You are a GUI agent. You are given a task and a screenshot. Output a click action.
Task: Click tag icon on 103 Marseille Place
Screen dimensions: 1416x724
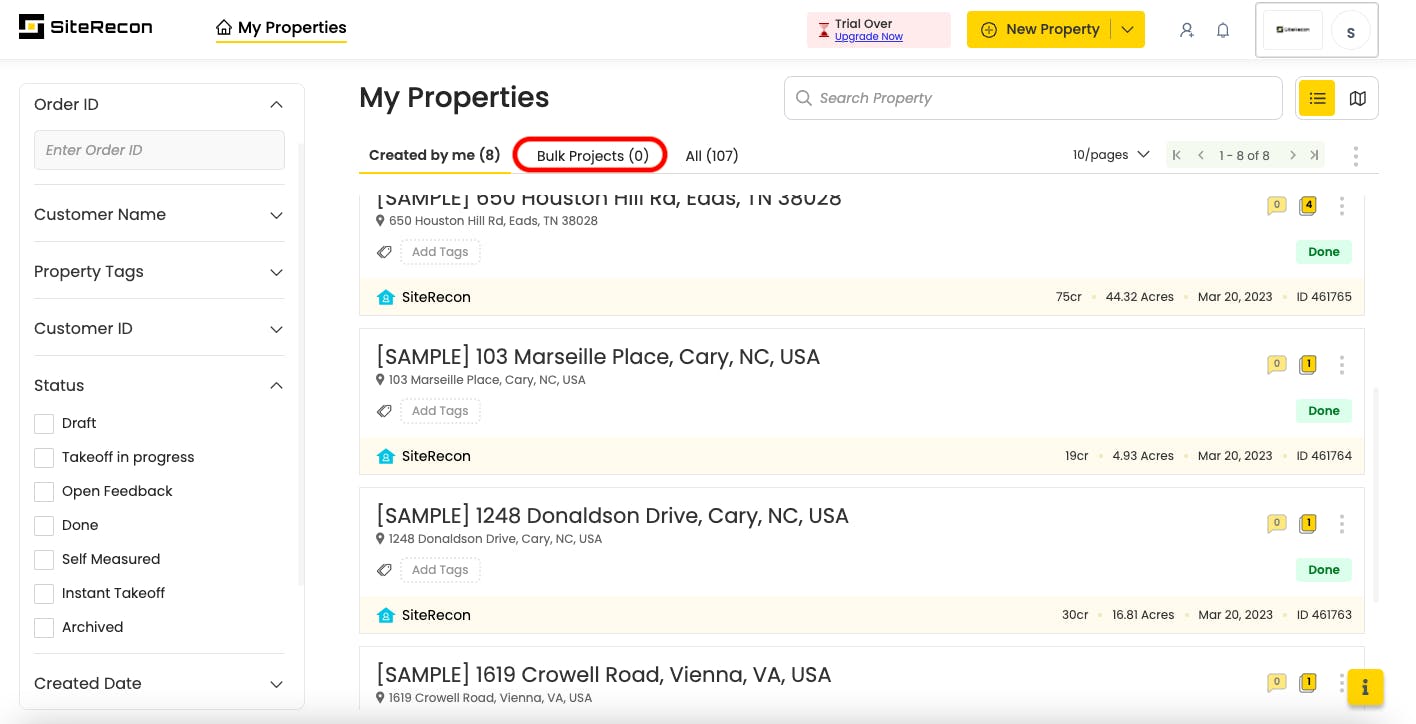384,411
